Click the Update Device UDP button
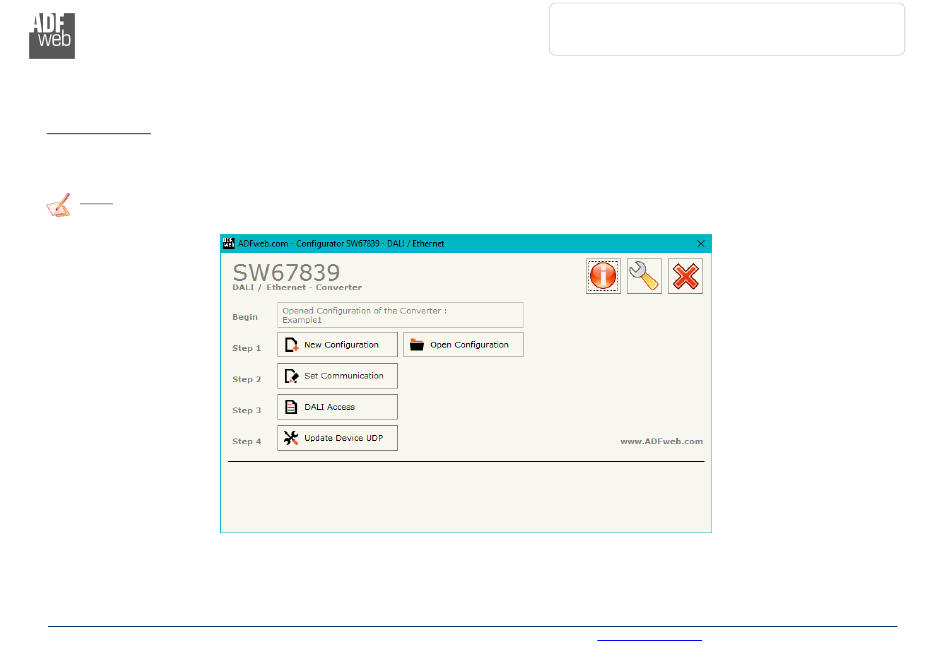The image size is (950, 659). 337,438
